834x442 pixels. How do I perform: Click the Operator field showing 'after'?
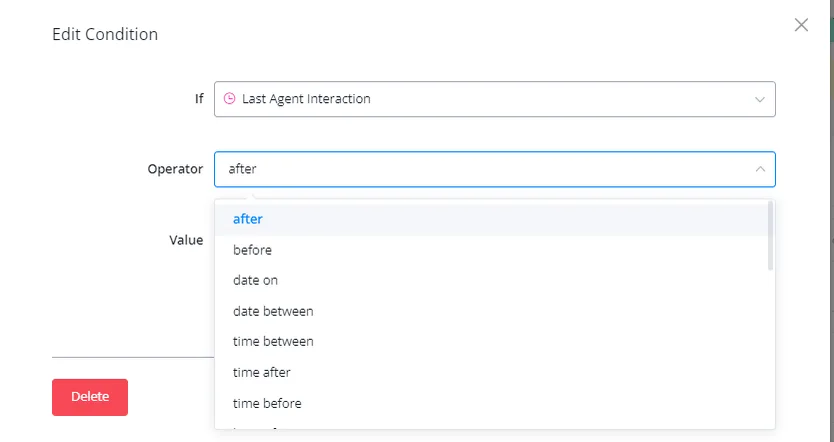495,169
